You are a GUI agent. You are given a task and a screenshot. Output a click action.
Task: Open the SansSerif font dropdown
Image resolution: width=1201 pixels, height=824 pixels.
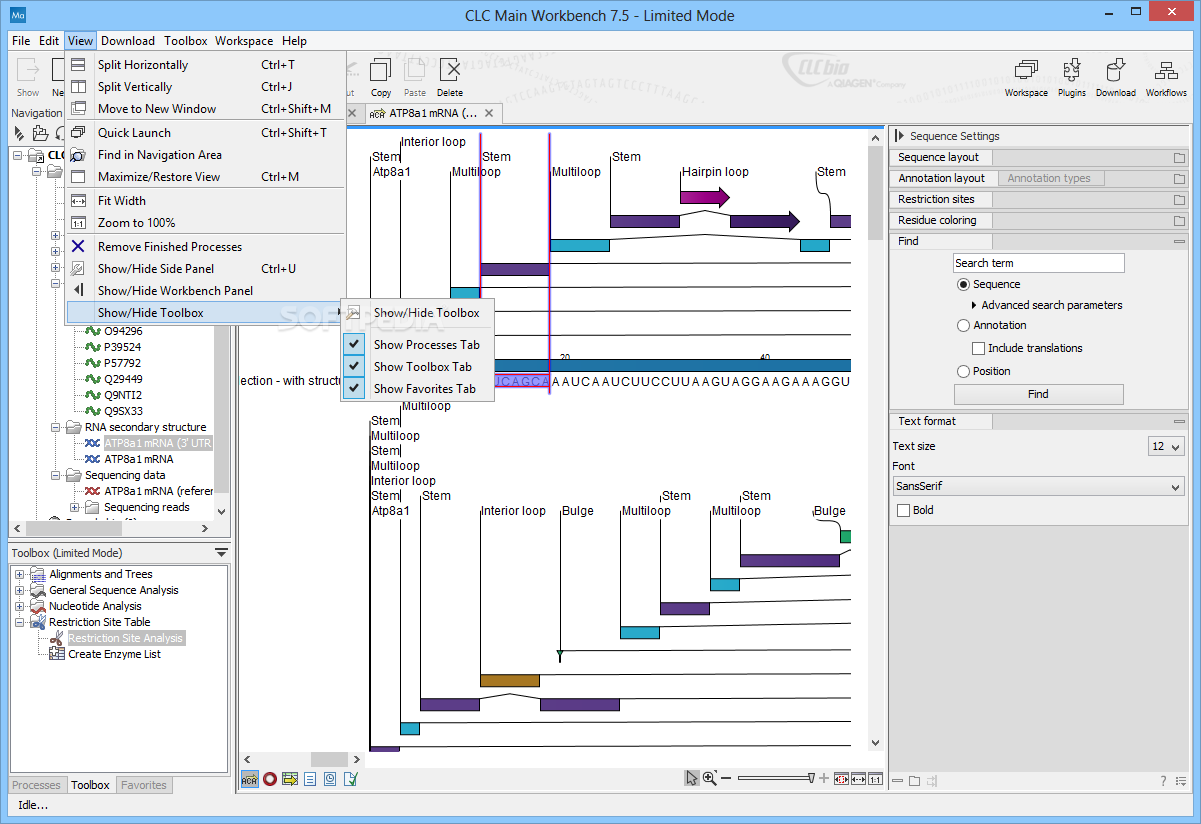[1038, 487]
